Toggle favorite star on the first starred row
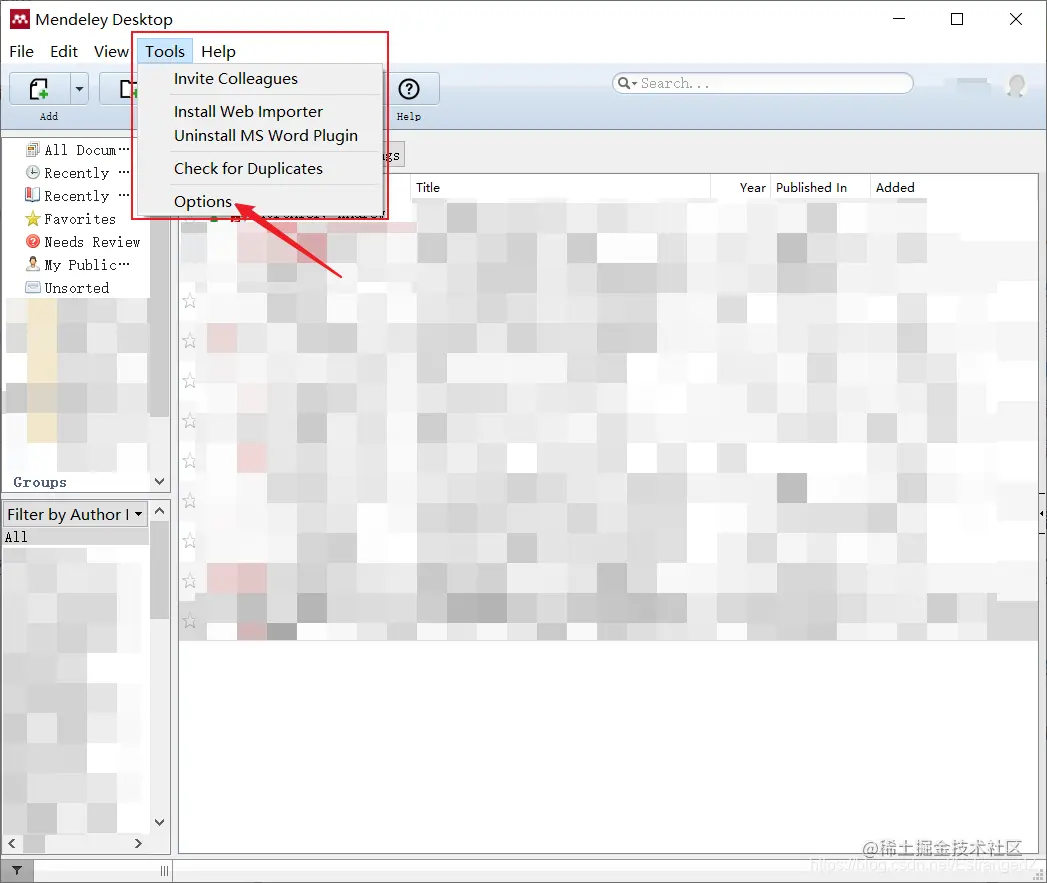Viewport: 1047px width, 883px height. 190,301
